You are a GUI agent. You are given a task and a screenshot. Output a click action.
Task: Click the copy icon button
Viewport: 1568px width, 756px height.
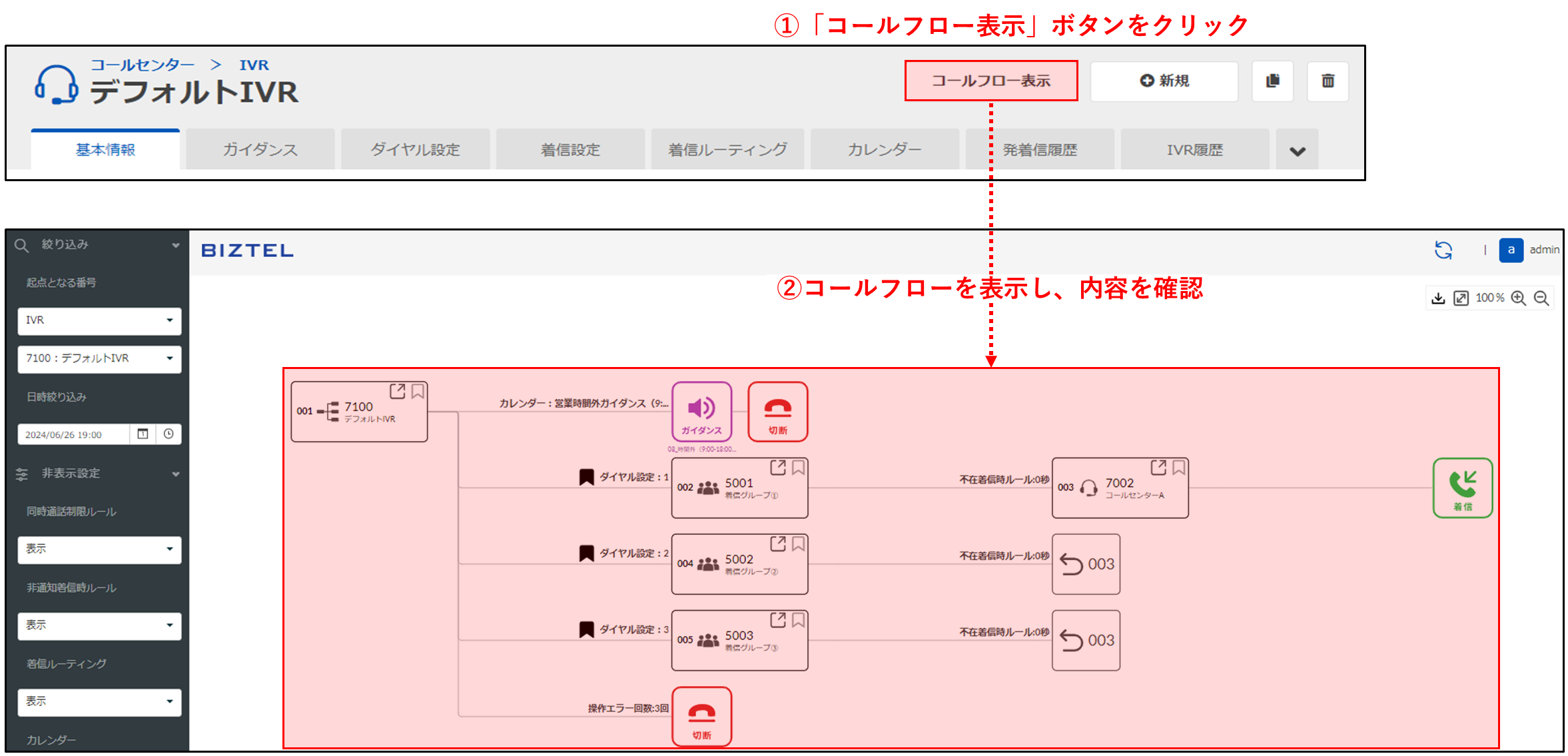1272,81
